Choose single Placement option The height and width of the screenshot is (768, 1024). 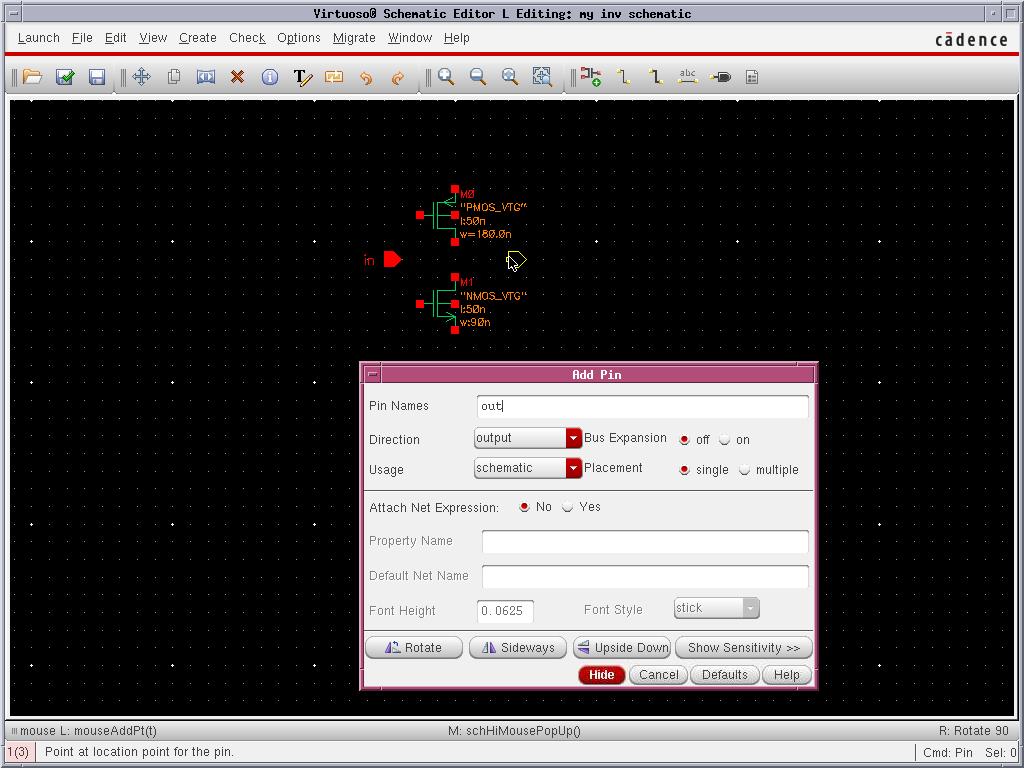coord(684,470)
